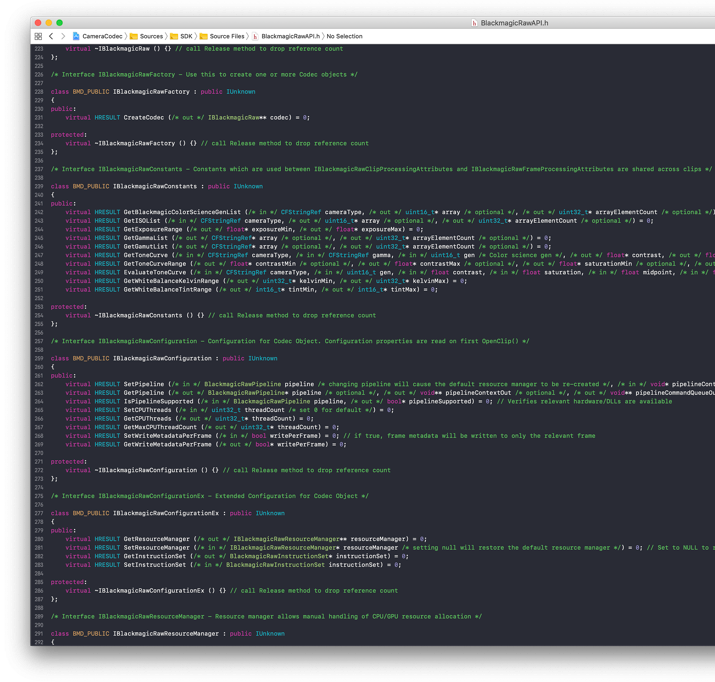715x682 pixels.
Task: Open the Source Files breadcrumb segment
Action: click(227, 36)
